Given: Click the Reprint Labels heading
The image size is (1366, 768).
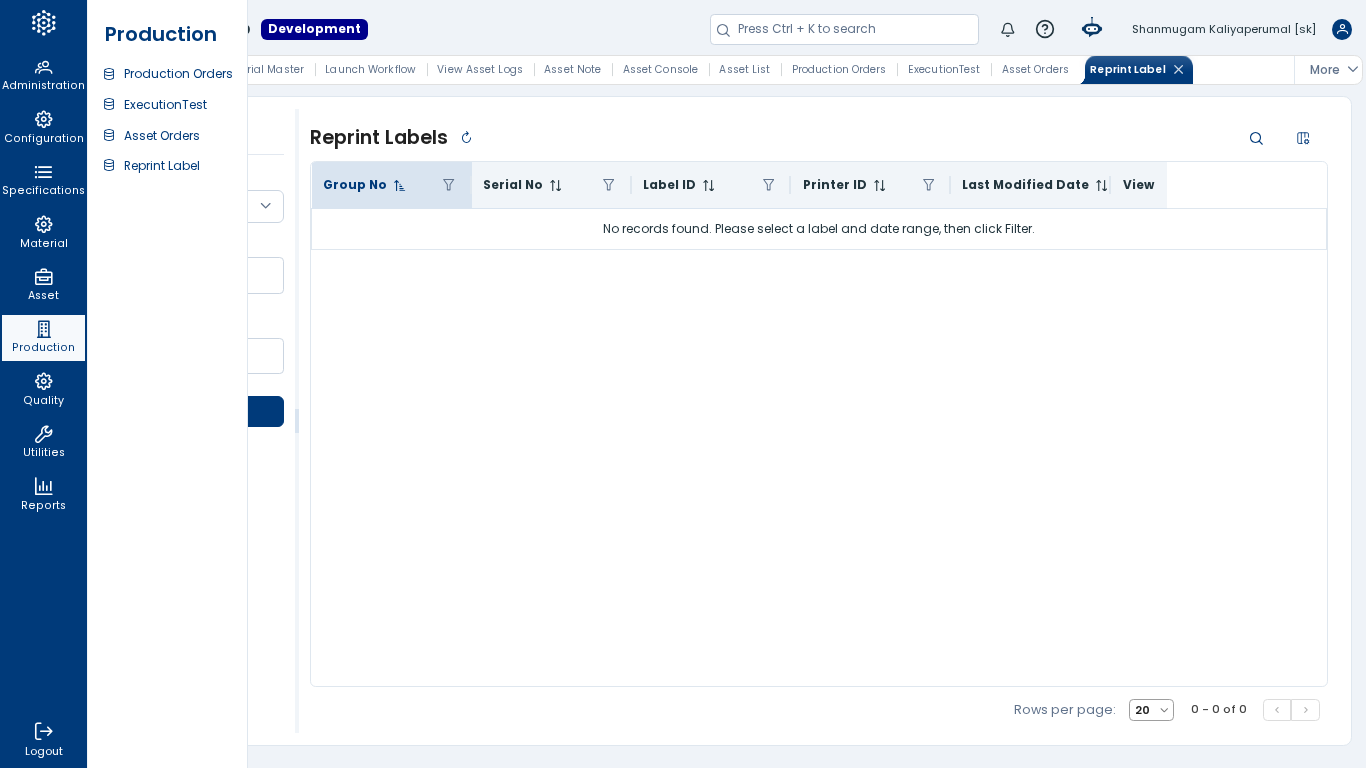Looking at the screenshot, I should (x=379, y=138).
